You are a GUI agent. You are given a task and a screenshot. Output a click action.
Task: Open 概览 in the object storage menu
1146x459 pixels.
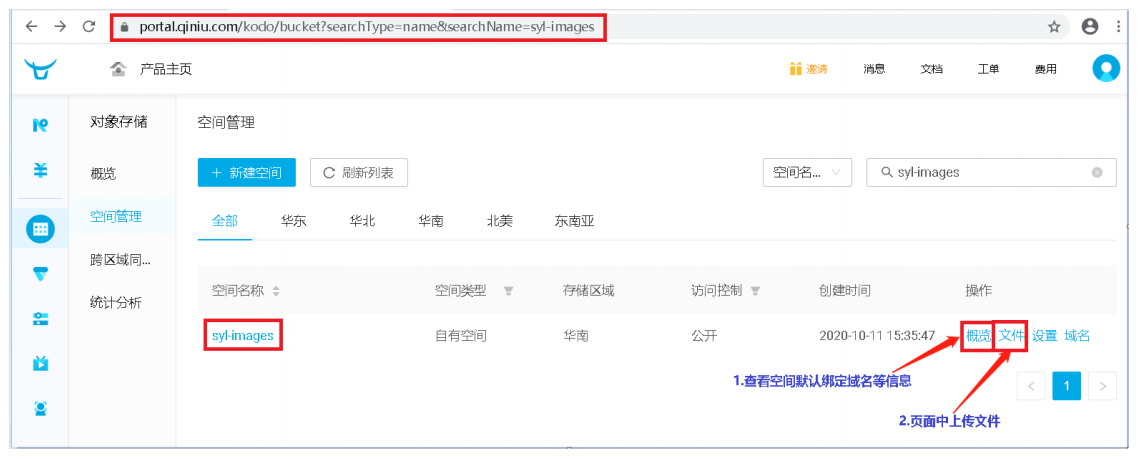click(103, 174)
